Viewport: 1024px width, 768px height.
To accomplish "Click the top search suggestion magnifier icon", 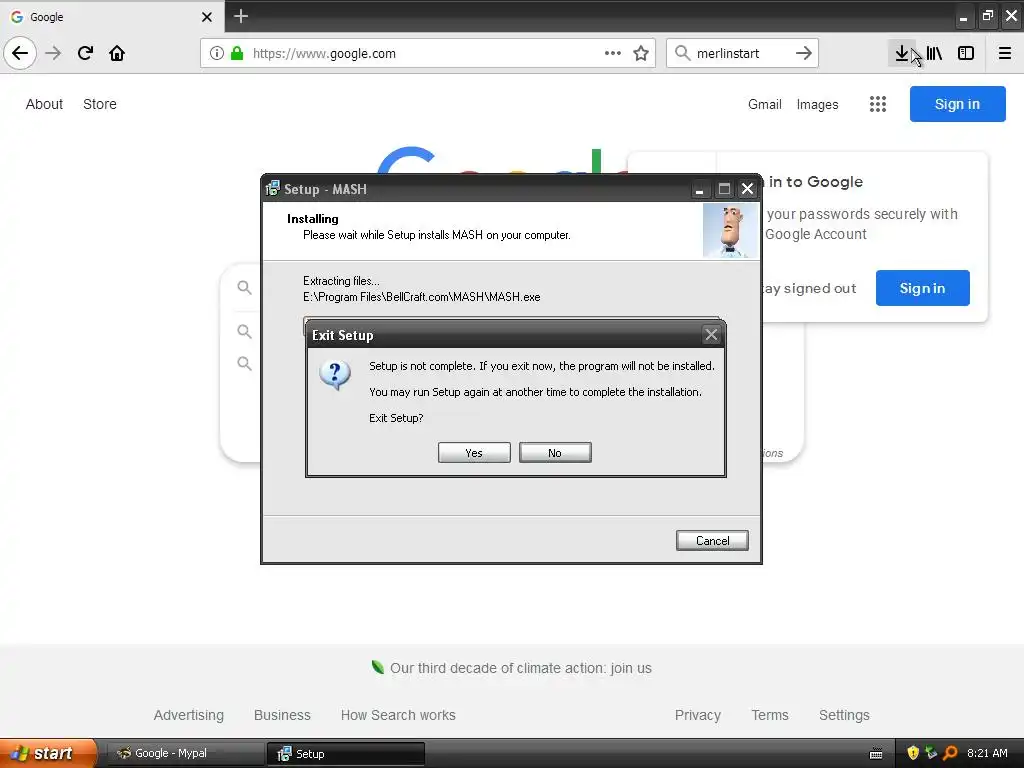I will click(x=244, y=287).
